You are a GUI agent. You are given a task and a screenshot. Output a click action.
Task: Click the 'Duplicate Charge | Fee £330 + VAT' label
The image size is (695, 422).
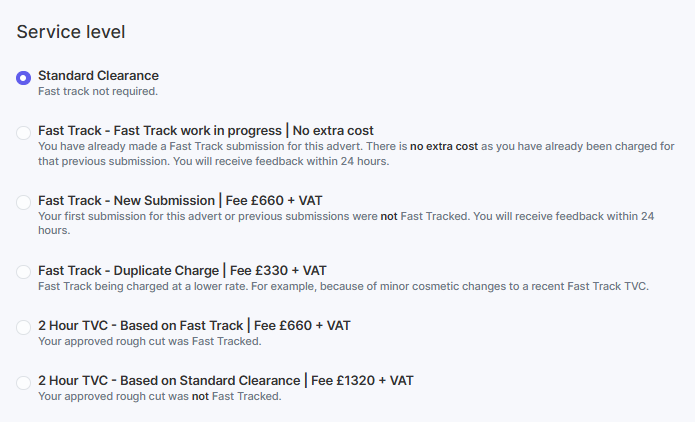pyautogui.click(x=182, y=271)
